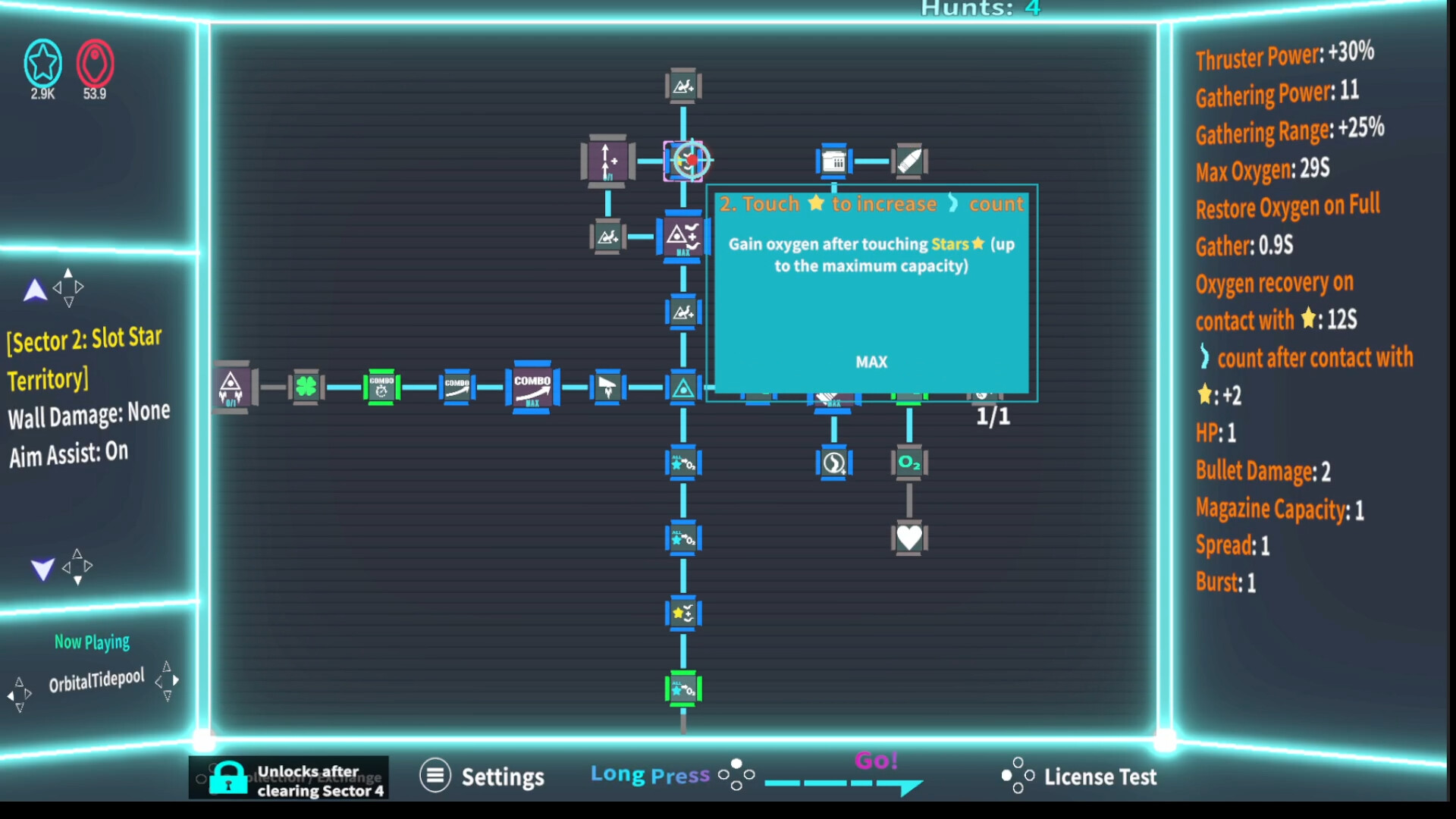
Task: Click the Long Press Go! launch control
Action: pos(757,775)
